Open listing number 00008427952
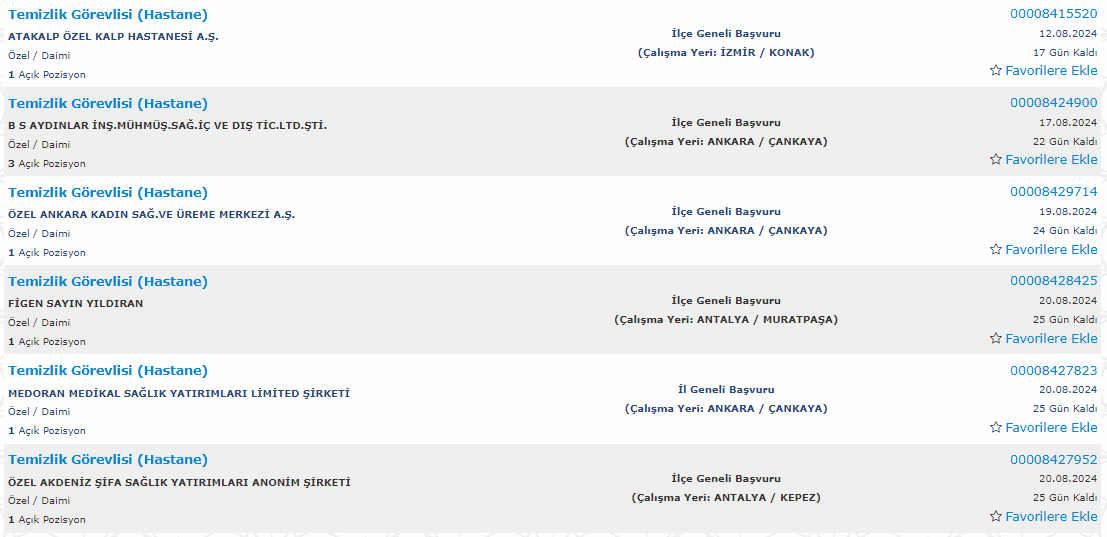 tap(1054, 459)
